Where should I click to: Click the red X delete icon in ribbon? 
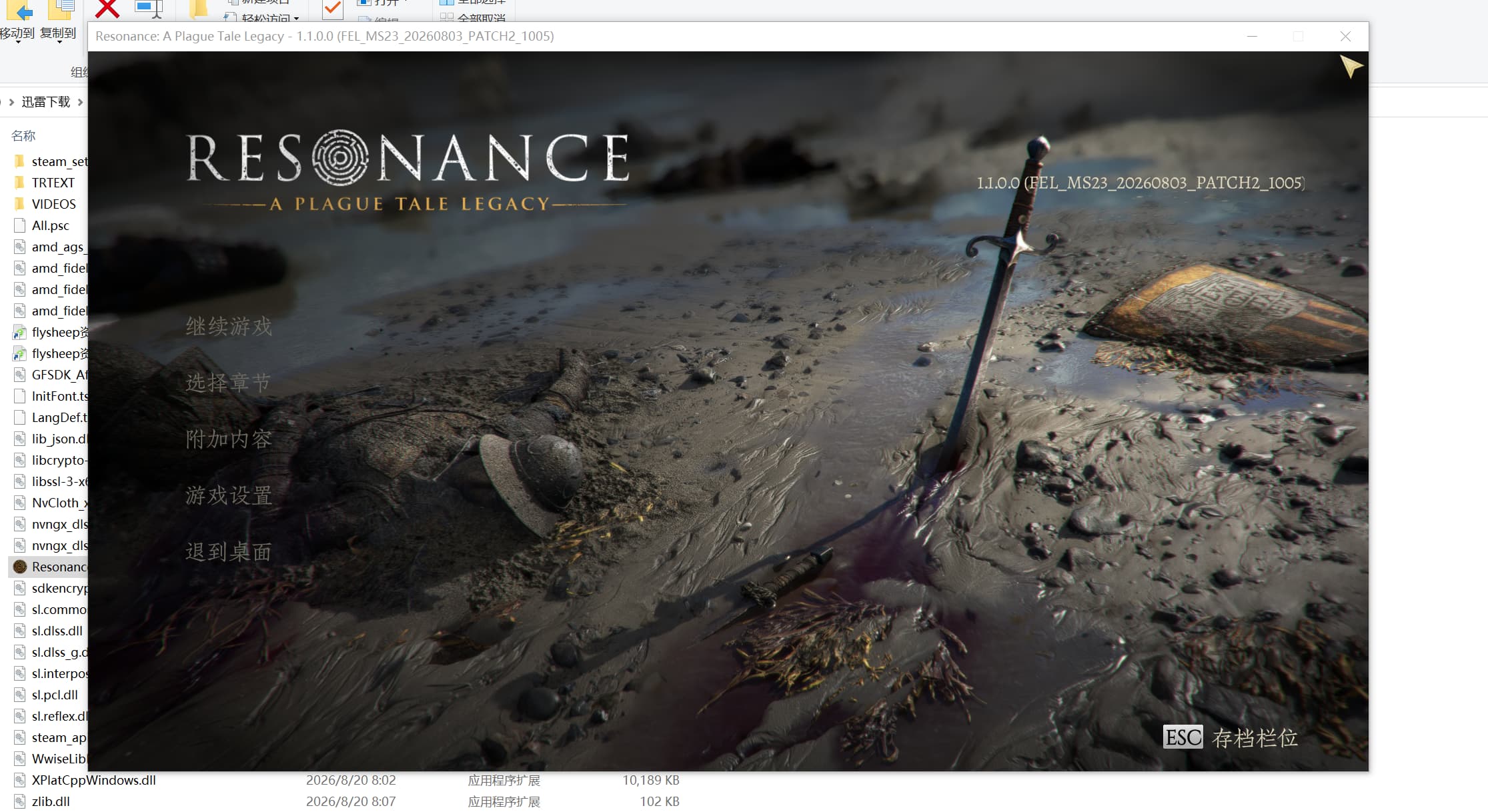(107, 8)
